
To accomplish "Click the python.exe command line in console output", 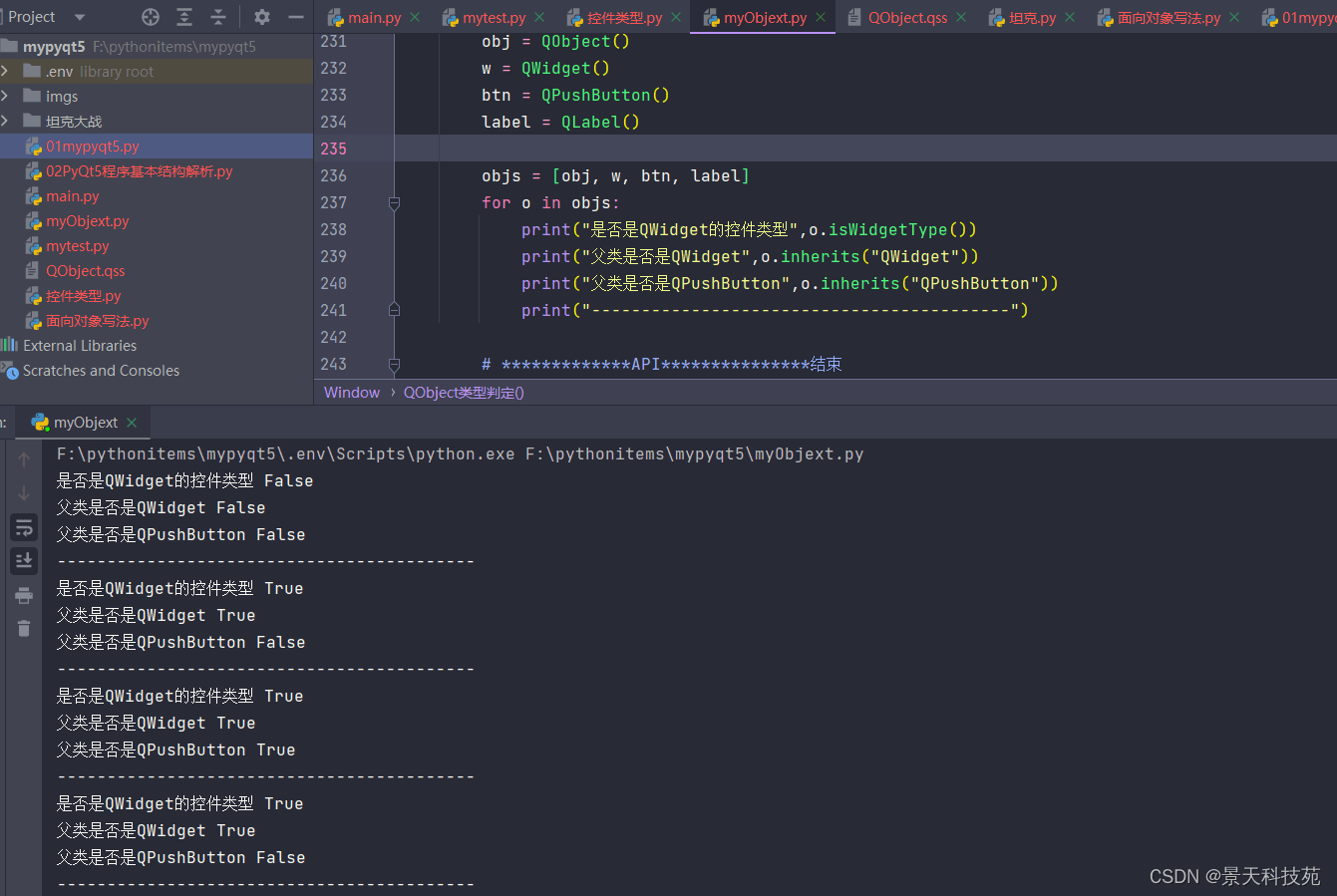I will point(460,454).
